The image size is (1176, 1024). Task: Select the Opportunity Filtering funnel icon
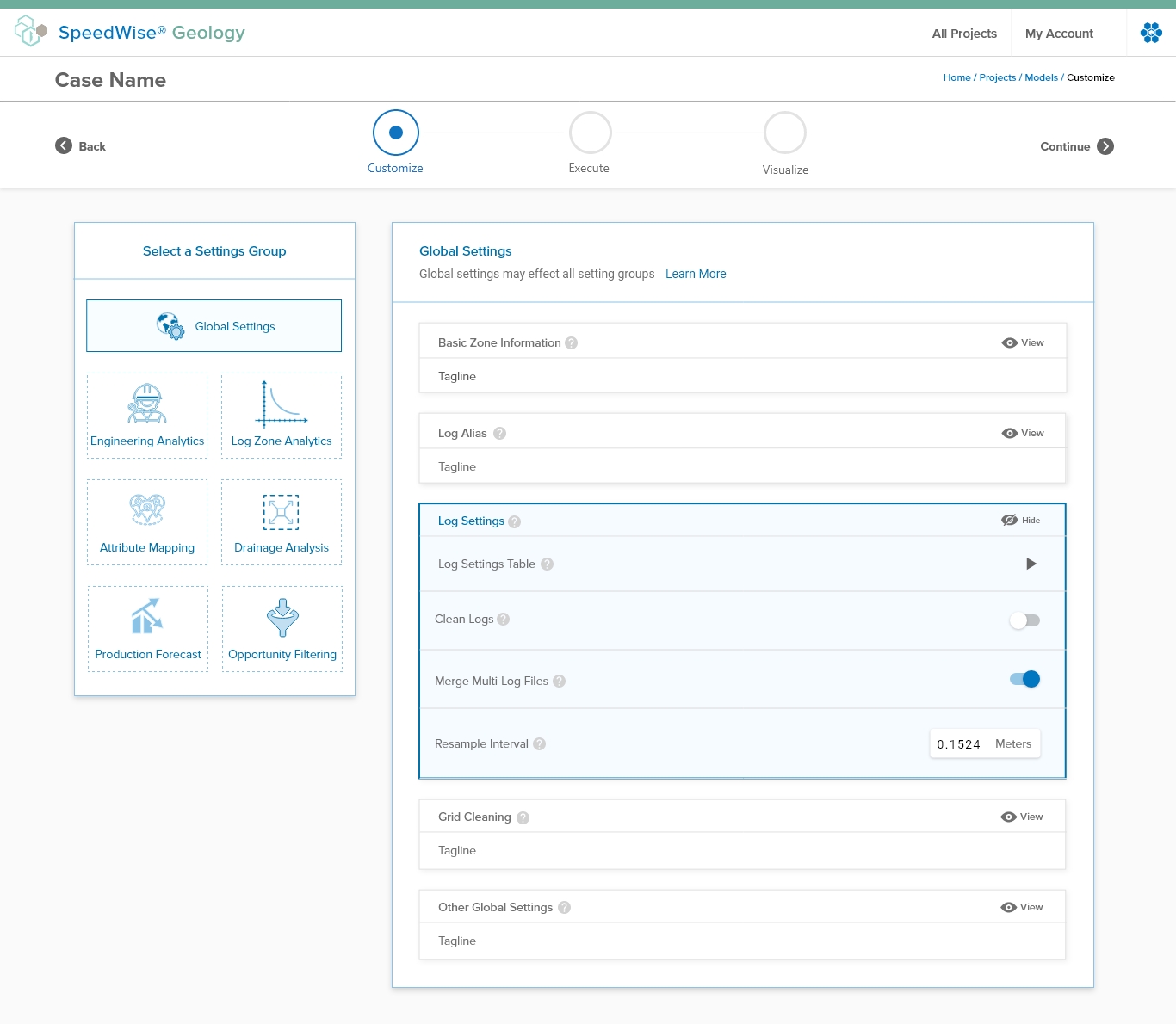[282, 617]
